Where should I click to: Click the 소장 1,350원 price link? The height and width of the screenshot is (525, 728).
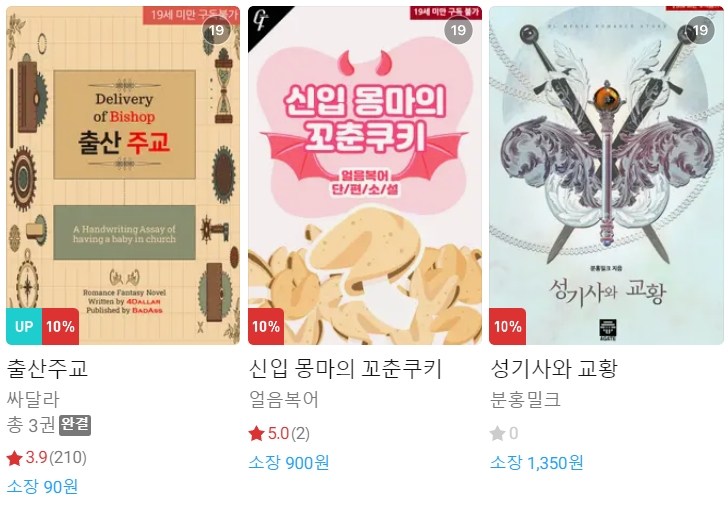click(x=537, y=463)
